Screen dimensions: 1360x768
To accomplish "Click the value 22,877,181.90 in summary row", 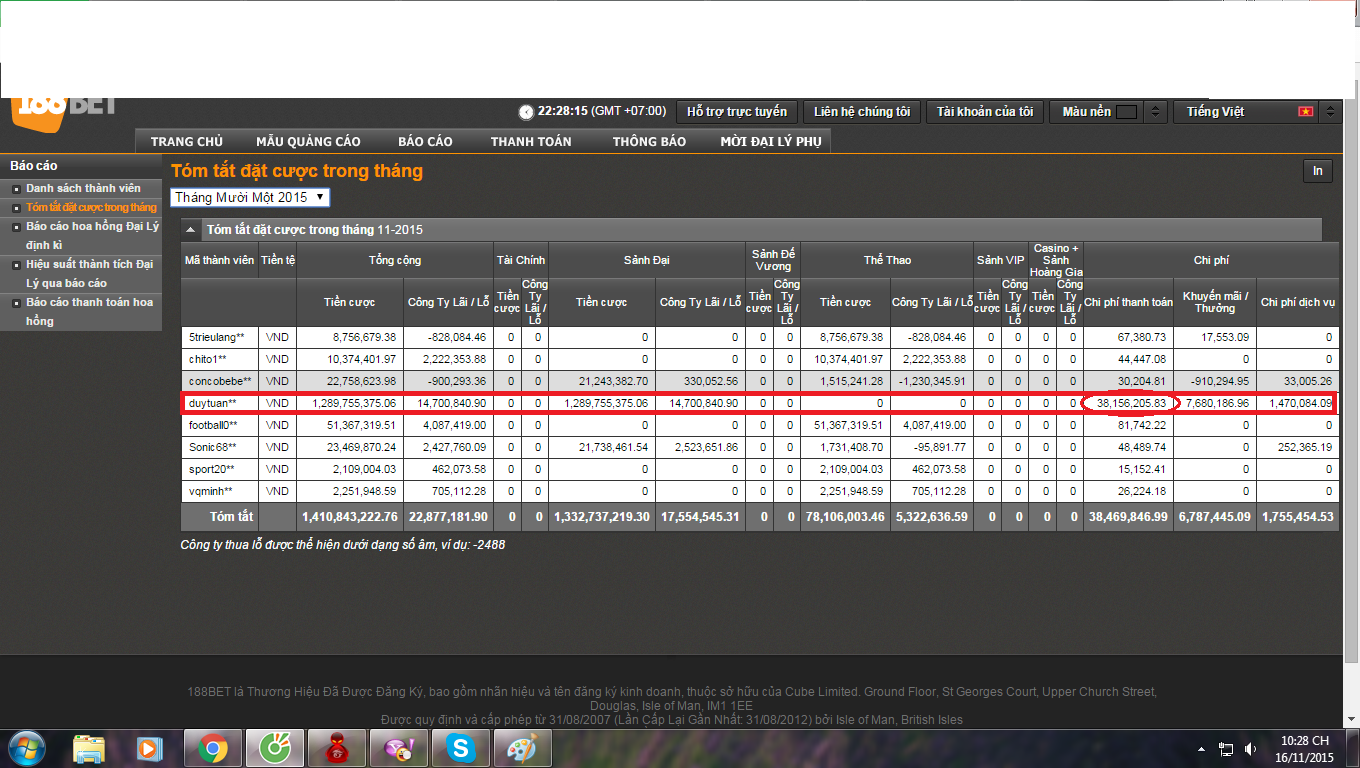I will [447, 517].
